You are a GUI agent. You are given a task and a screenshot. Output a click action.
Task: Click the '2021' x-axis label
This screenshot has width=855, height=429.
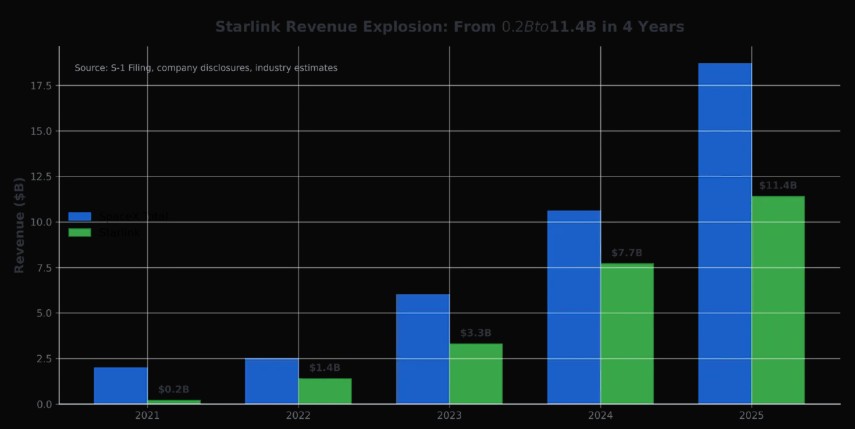[147, 415]
